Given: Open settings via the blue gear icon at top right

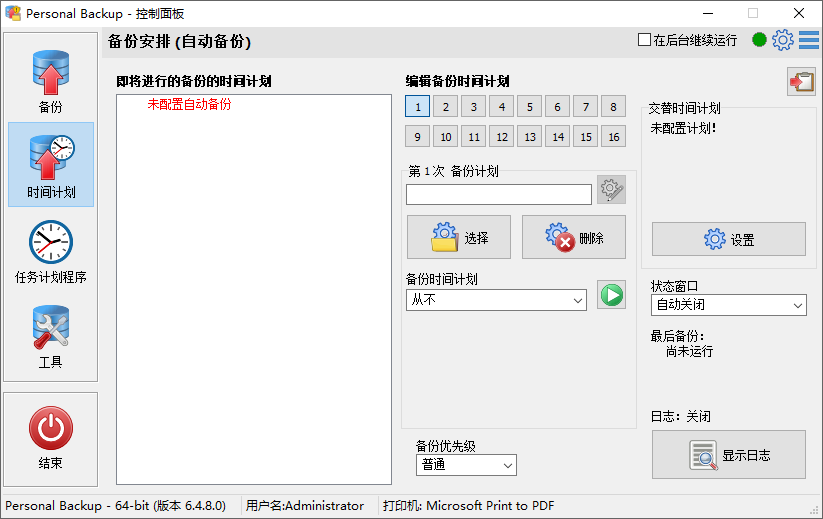Looking at the screenshot, I should [783, 40].
